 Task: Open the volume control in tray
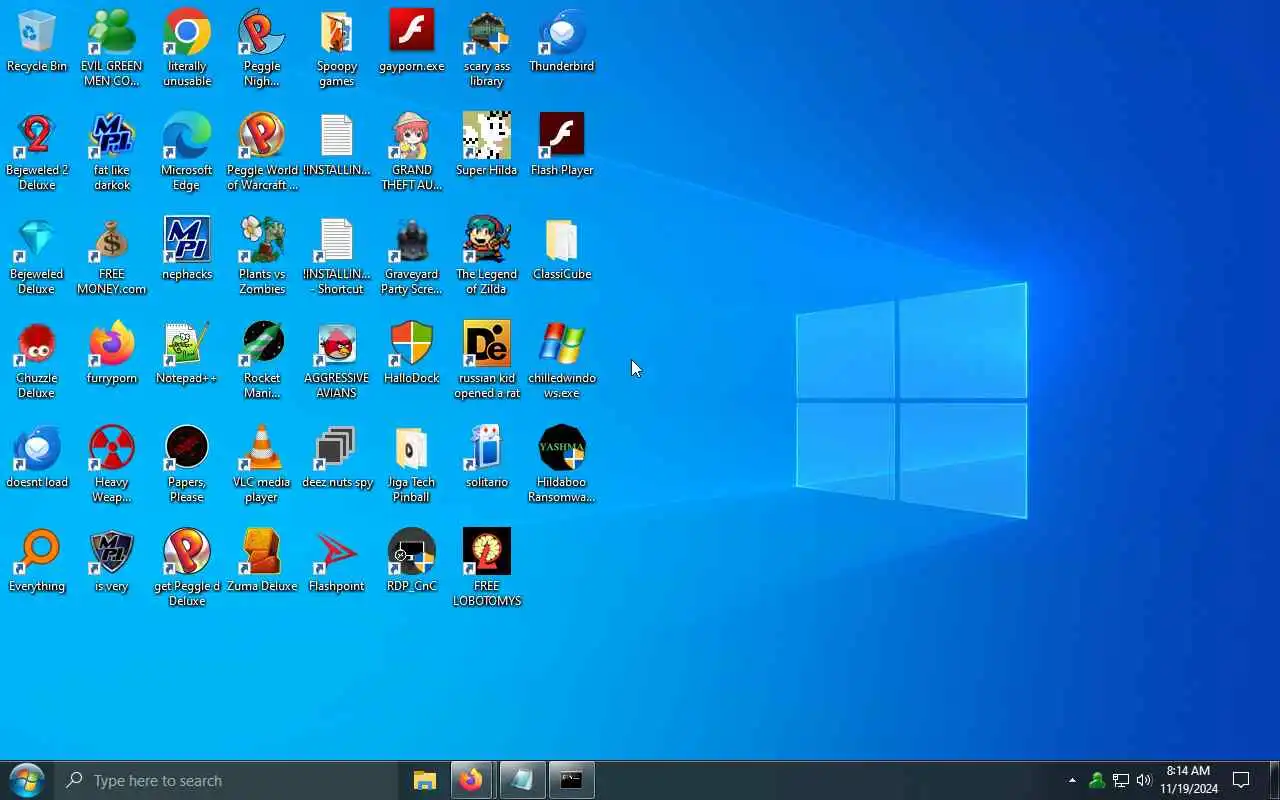pos(1145,780)
